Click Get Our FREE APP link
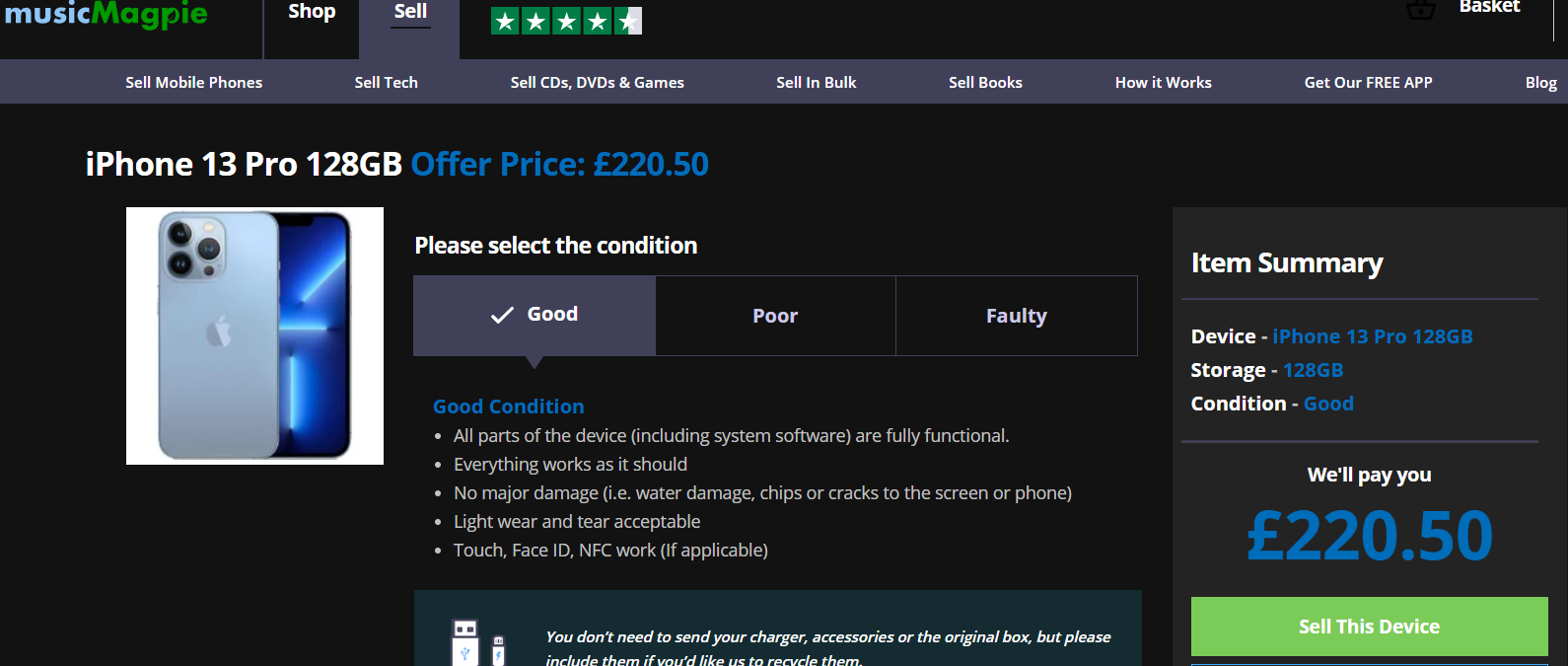1568x666 pixels. [x=1368, y=83]
